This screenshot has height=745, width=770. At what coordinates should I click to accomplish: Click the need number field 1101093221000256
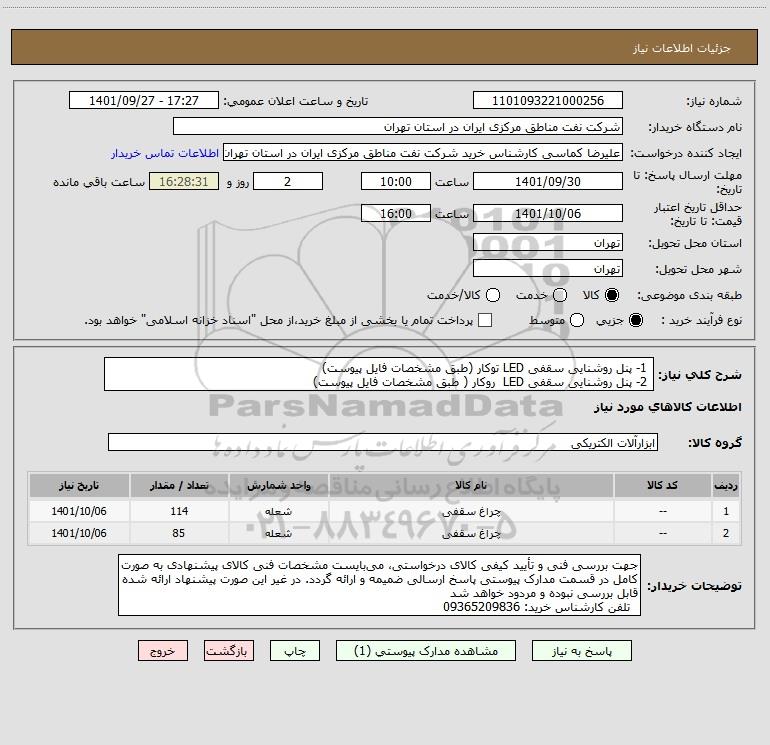coord(548,101)
